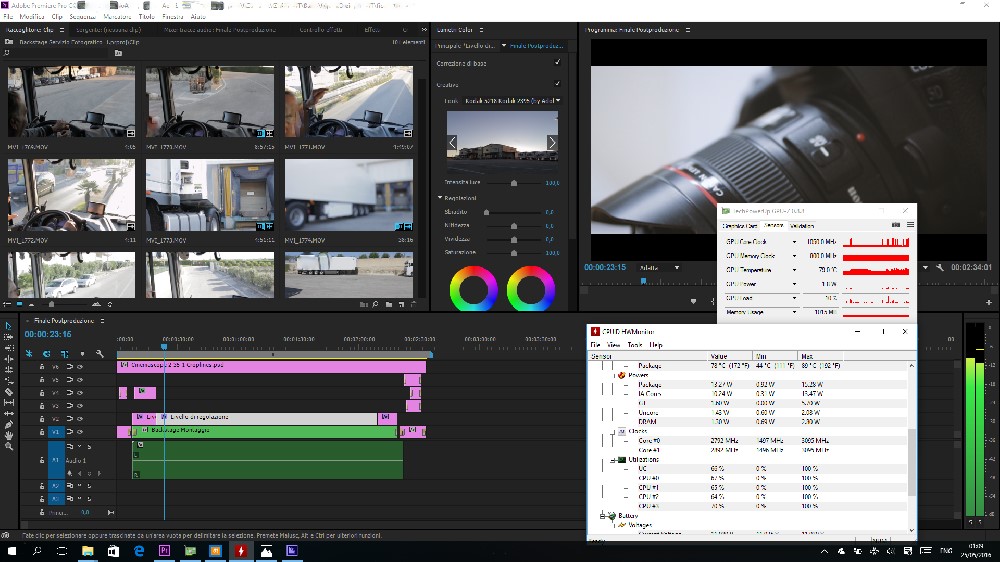Toggle Linked Selection in the timeline header
Image resolution: width=1000 pixels, height=562 pixels.
pos(64,353)
